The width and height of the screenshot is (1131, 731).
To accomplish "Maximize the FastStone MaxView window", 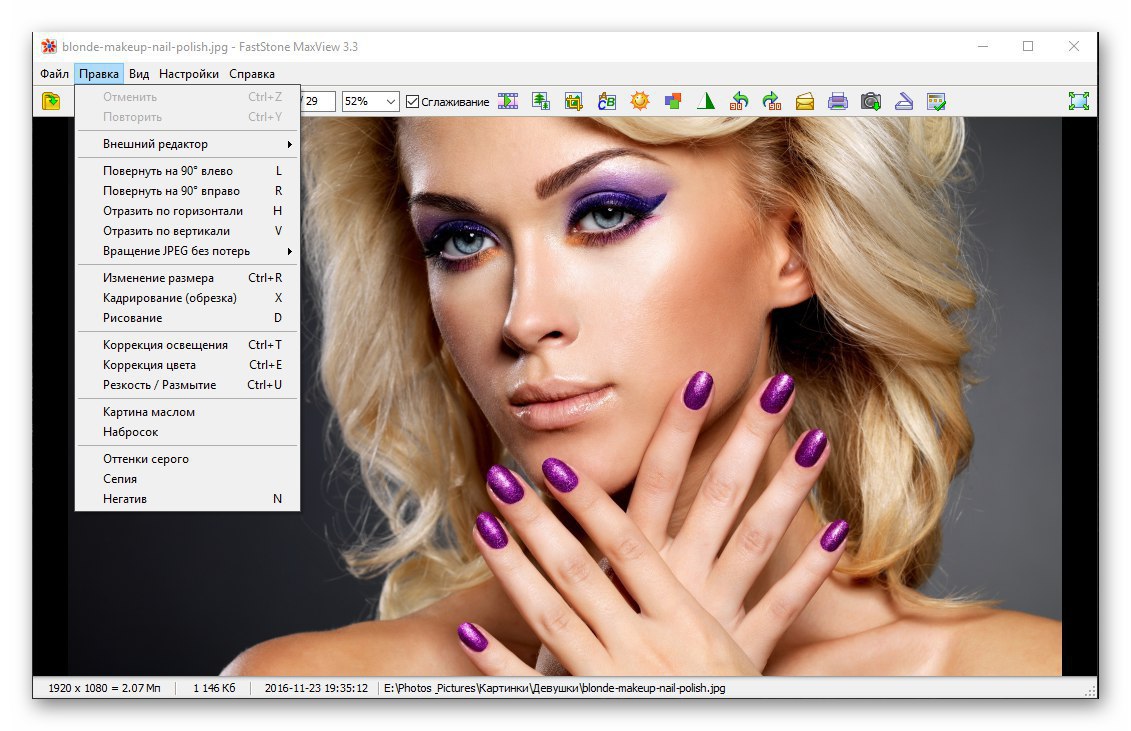I will (x=1028, y=46).
